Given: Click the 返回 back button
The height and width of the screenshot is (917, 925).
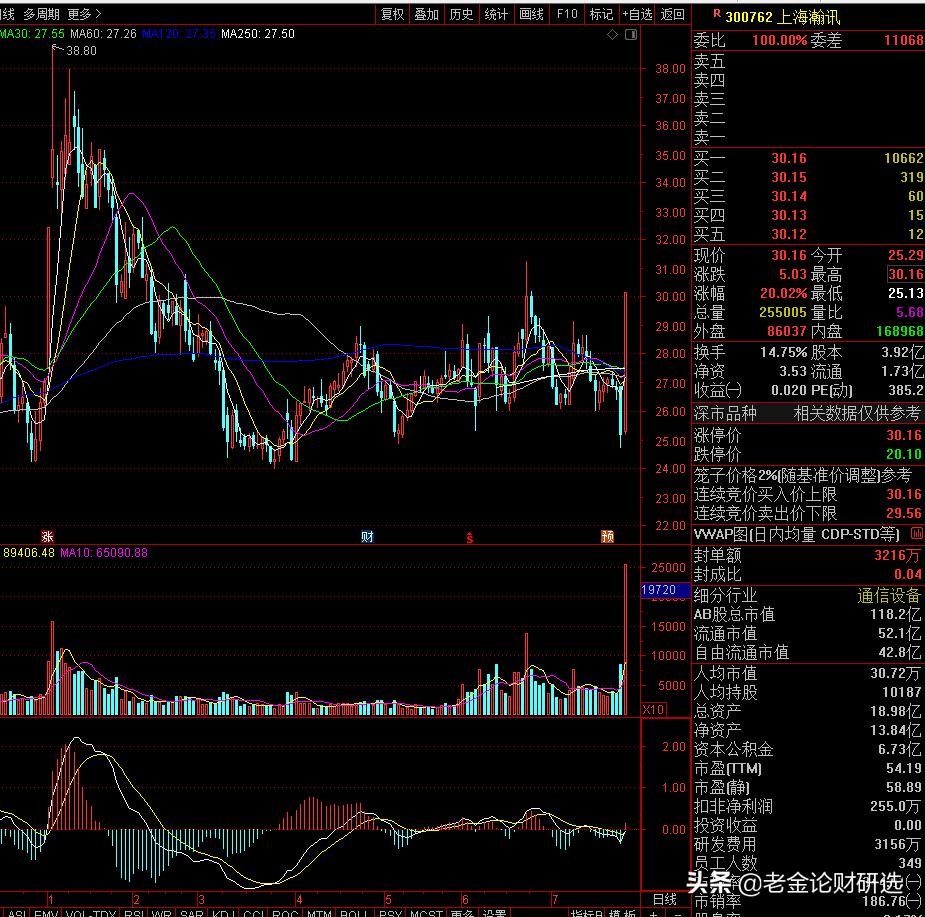Looking at the screenshot, I should point(673,14).
